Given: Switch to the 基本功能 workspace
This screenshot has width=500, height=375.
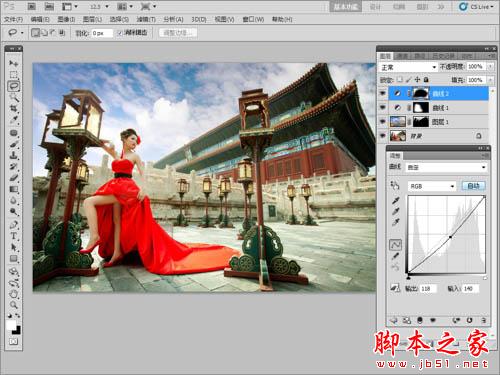Looking at the screenshot, I should [x=345, y=6].
